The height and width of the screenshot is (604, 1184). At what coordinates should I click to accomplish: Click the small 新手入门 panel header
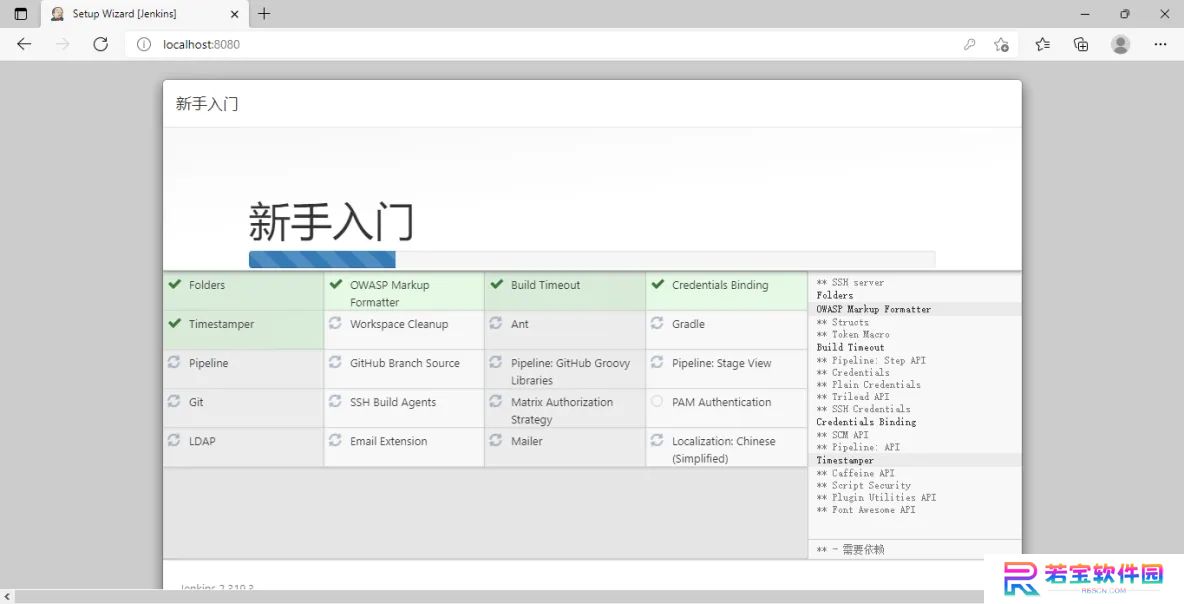pyautogui.click(x=207, y=103)
